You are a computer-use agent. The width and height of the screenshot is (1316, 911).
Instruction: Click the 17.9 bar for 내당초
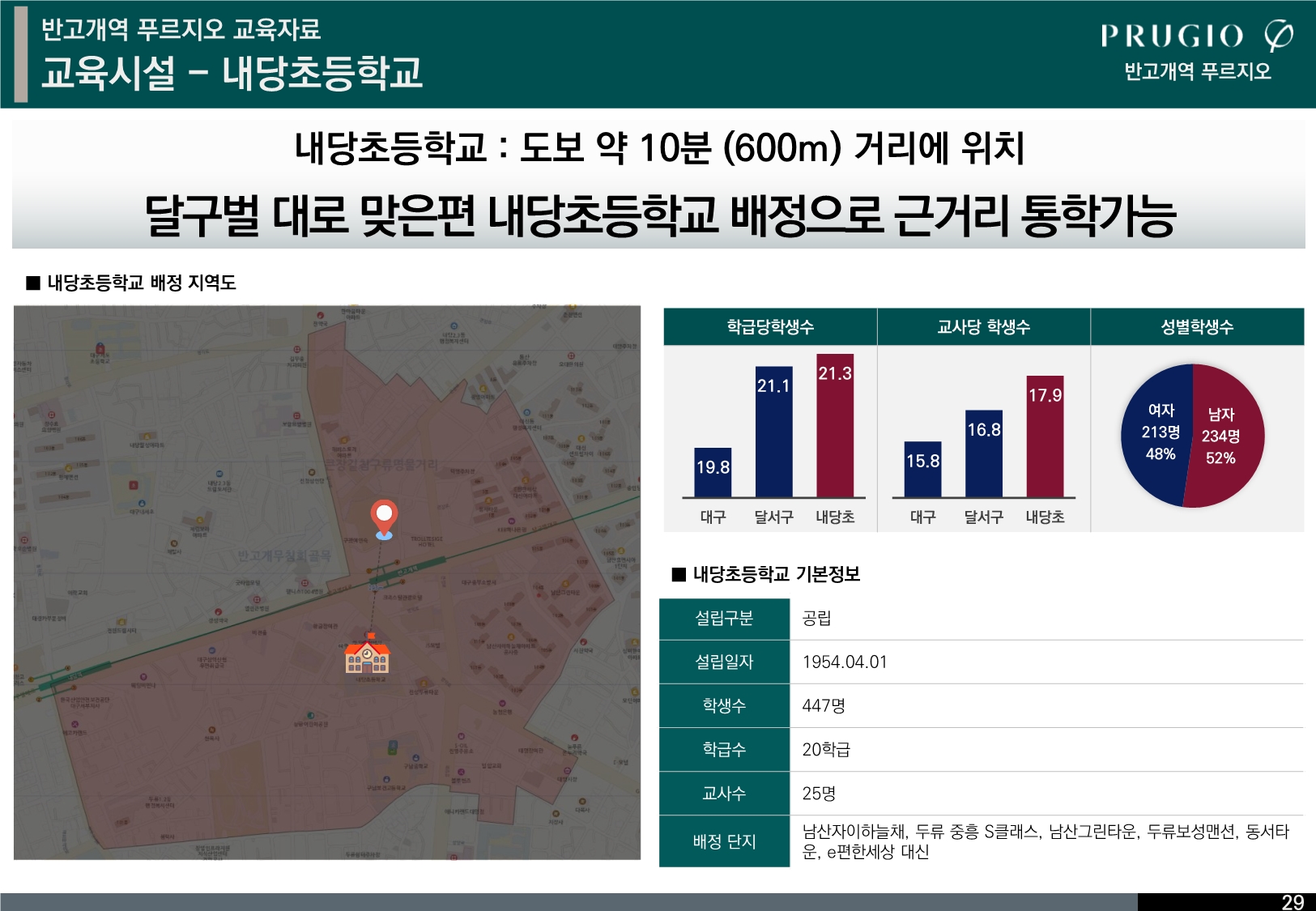click(x=1045, y=436)
